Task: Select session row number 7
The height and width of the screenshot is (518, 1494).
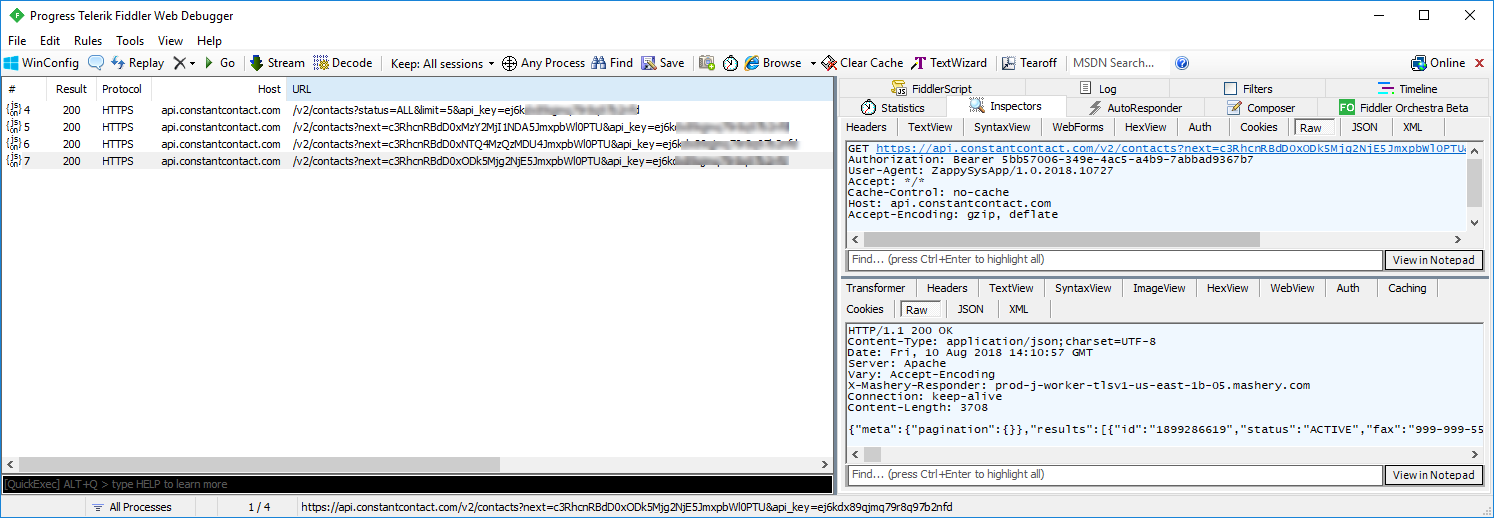Action: [417, 161]
